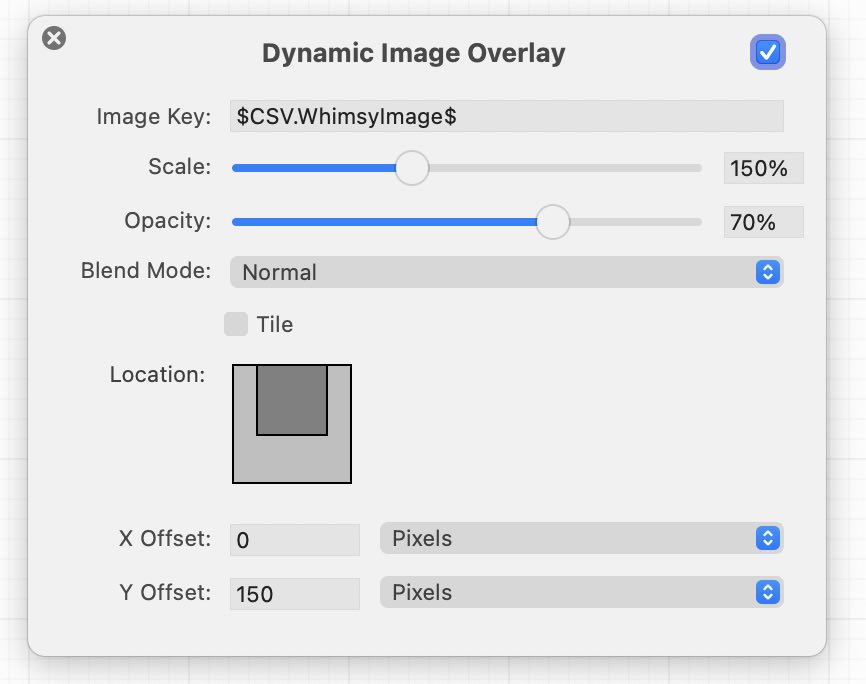The width and height of the screenshot is (866, 684).
Task: Select the Scale percentage field showing 150%
Action: [x=763, y=169]
